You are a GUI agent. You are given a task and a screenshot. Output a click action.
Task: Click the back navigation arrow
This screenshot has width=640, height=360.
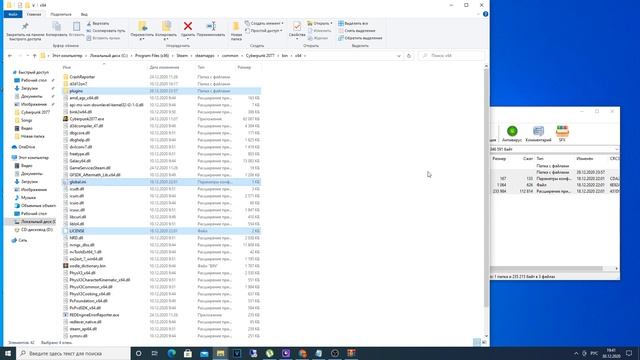(10, 56)
